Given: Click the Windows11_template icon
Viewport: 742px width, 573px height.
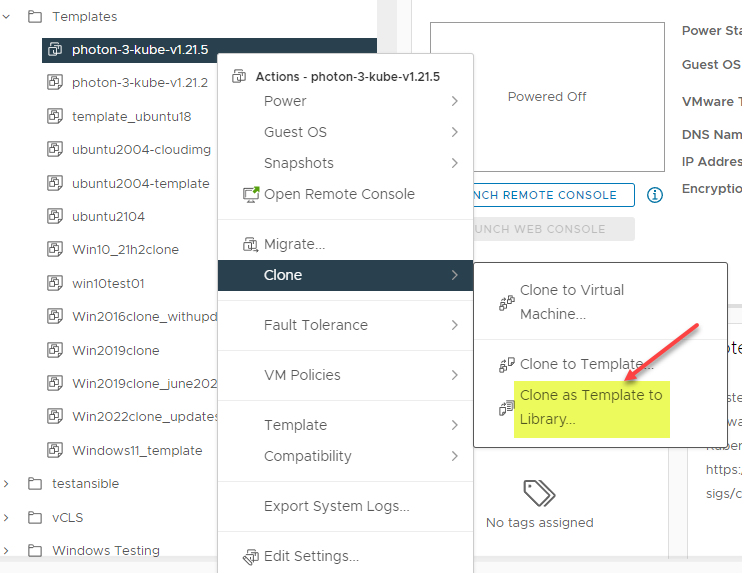Looking at the screenshot, I should point(55,450).
